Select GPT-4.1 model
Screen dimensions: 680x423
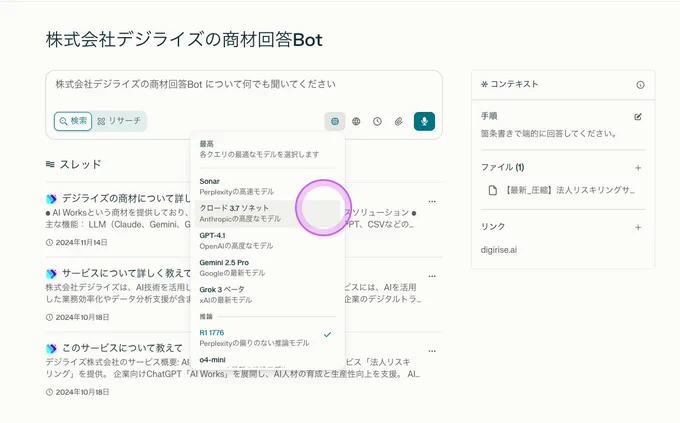(267, 240)
